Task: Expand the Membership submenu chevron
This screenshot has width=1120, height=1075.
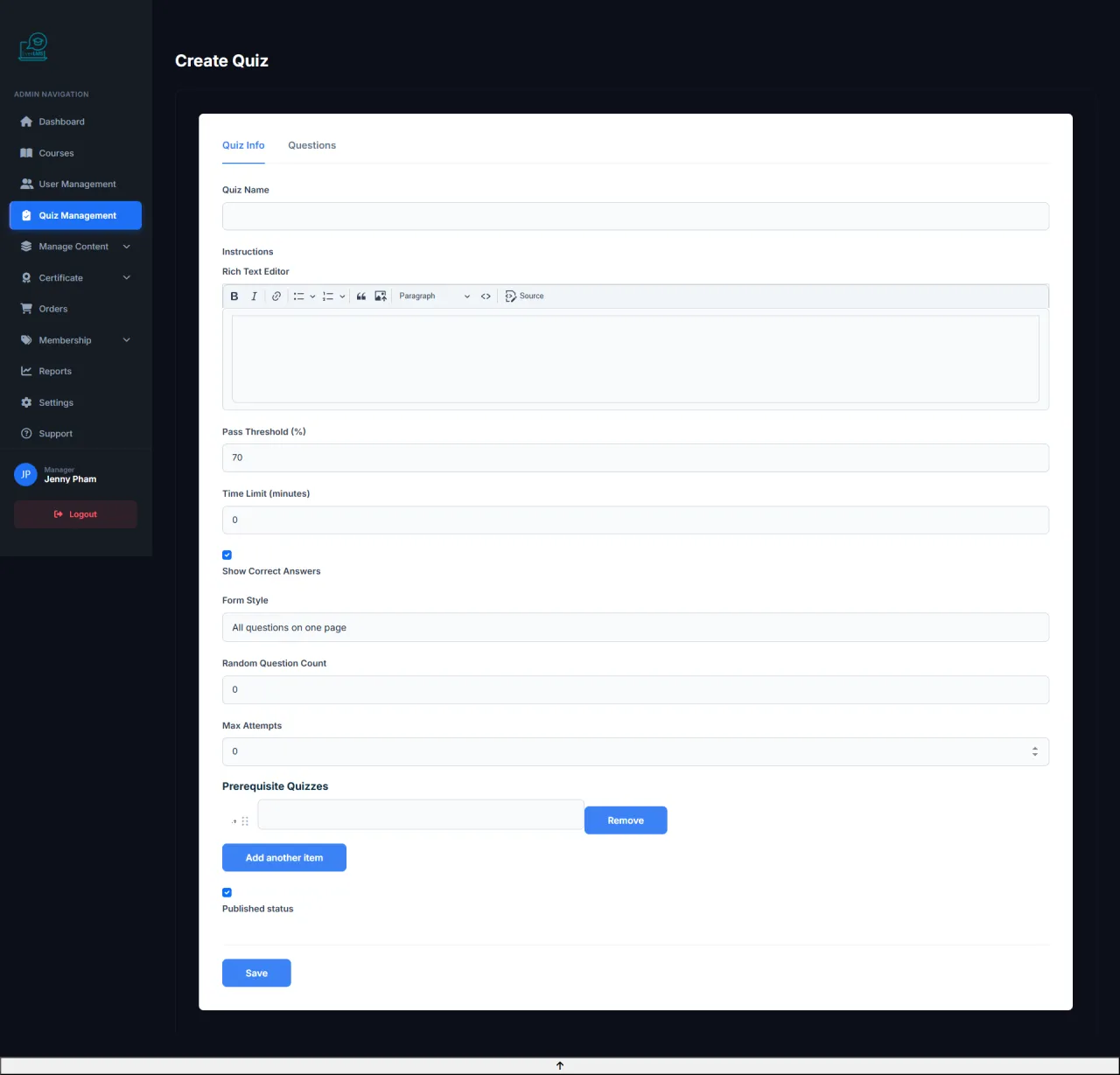Action: (127, 340)
